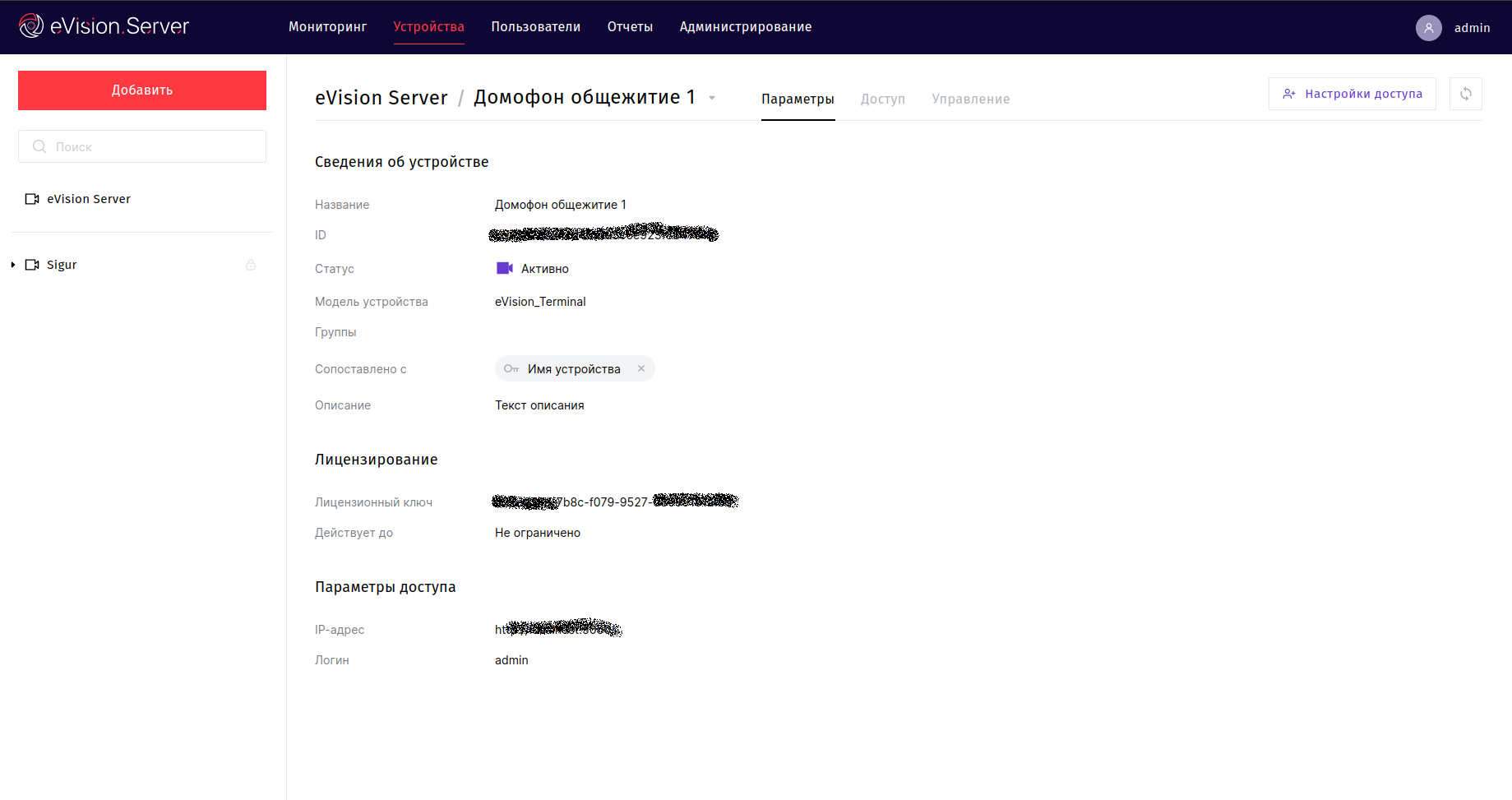Click the 'Не ограничено' license expiry value
This screenshot has width=1512, height=800.
click(538, 533)
